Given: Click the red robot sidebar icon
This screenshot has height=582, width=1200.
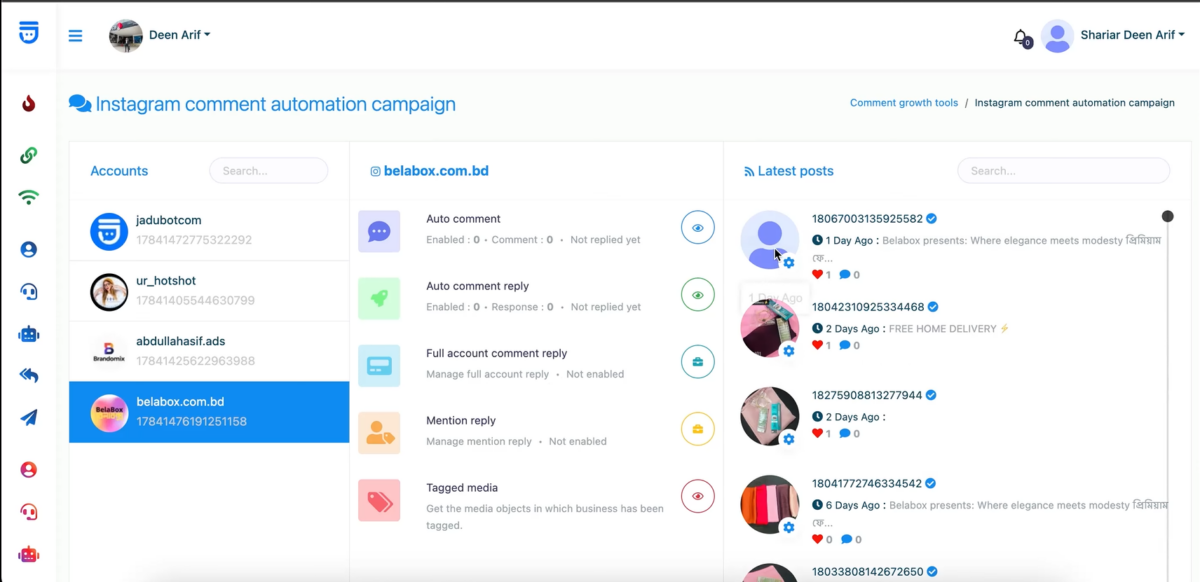Looking at the screenshot, I should 29,554.
